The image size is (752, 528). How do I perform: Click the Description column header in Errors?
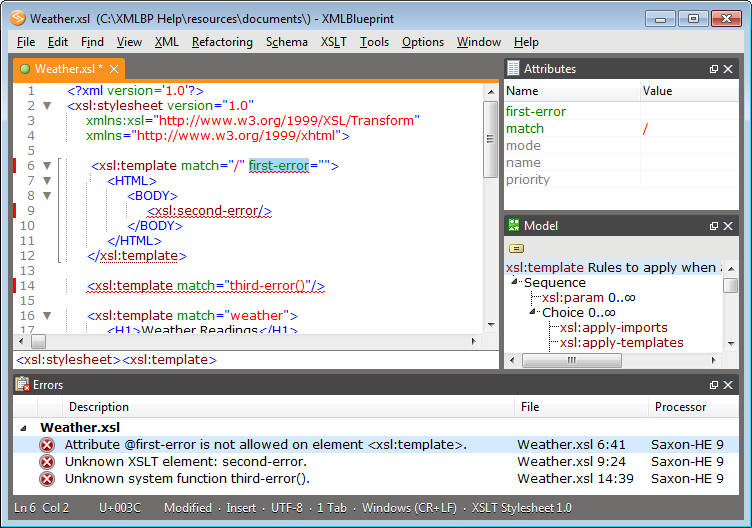click(x=99, y=407)
